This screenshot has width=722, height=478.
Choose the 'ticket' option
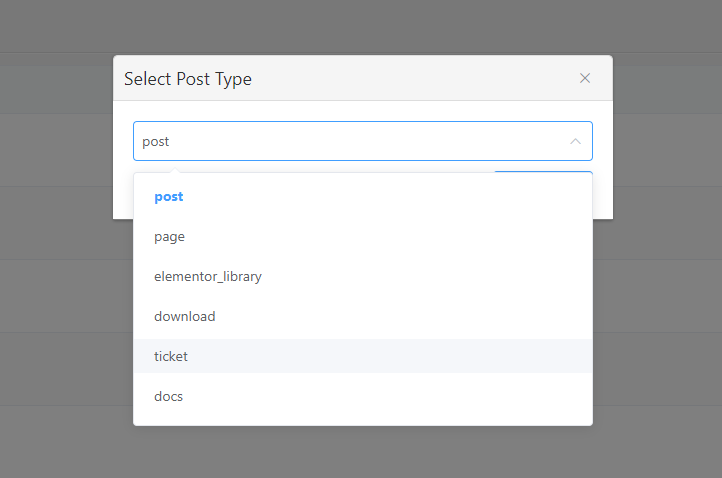coord(171,357)
